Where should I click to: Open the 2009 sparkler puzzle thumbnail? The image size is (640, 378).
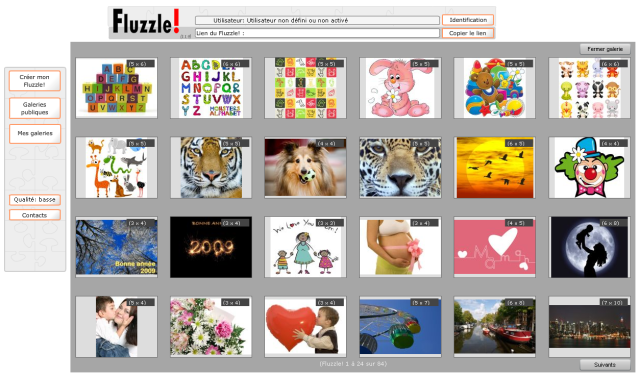pyautogui.click(x=211, y=247)
